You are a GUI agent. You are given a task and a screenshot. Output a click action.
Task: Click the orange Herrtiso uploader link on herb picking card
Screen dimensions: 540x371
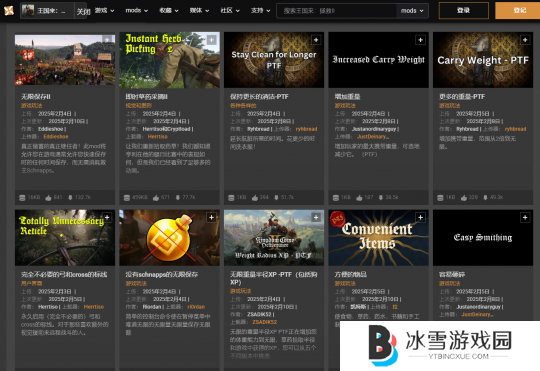[x=158, y=137]
